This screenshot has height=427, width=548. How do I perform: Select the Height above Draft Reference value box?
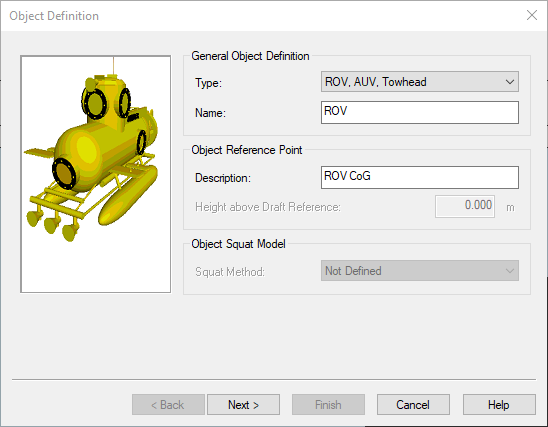465,207
